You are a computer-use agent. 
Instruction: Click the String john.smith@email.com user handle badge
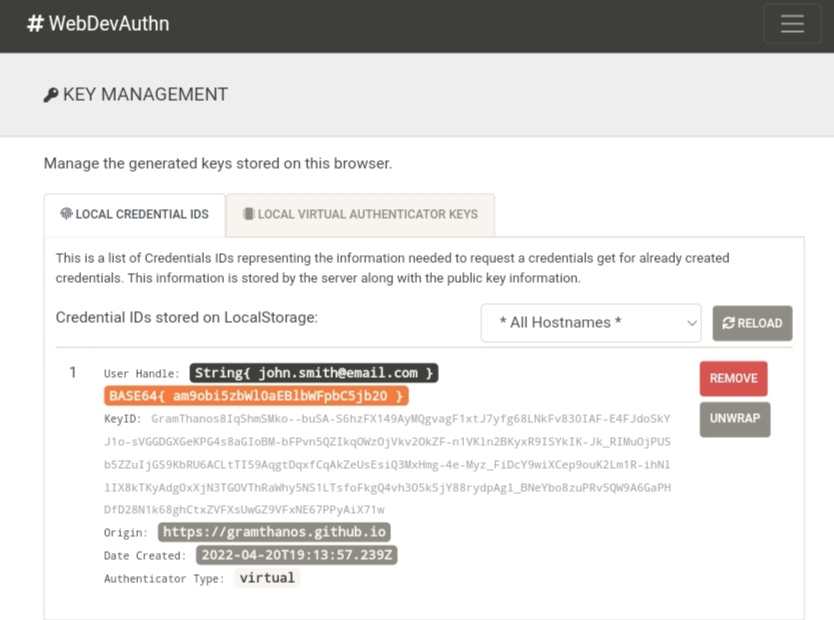[x=314, y=373]
